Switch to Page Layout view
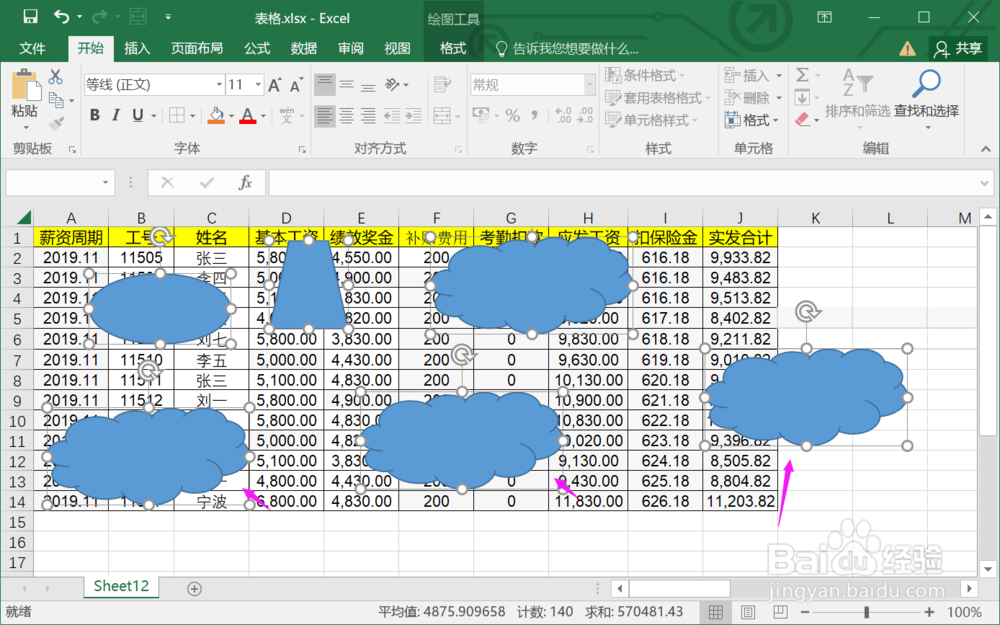1000x625 pixels. click(747, 613)
